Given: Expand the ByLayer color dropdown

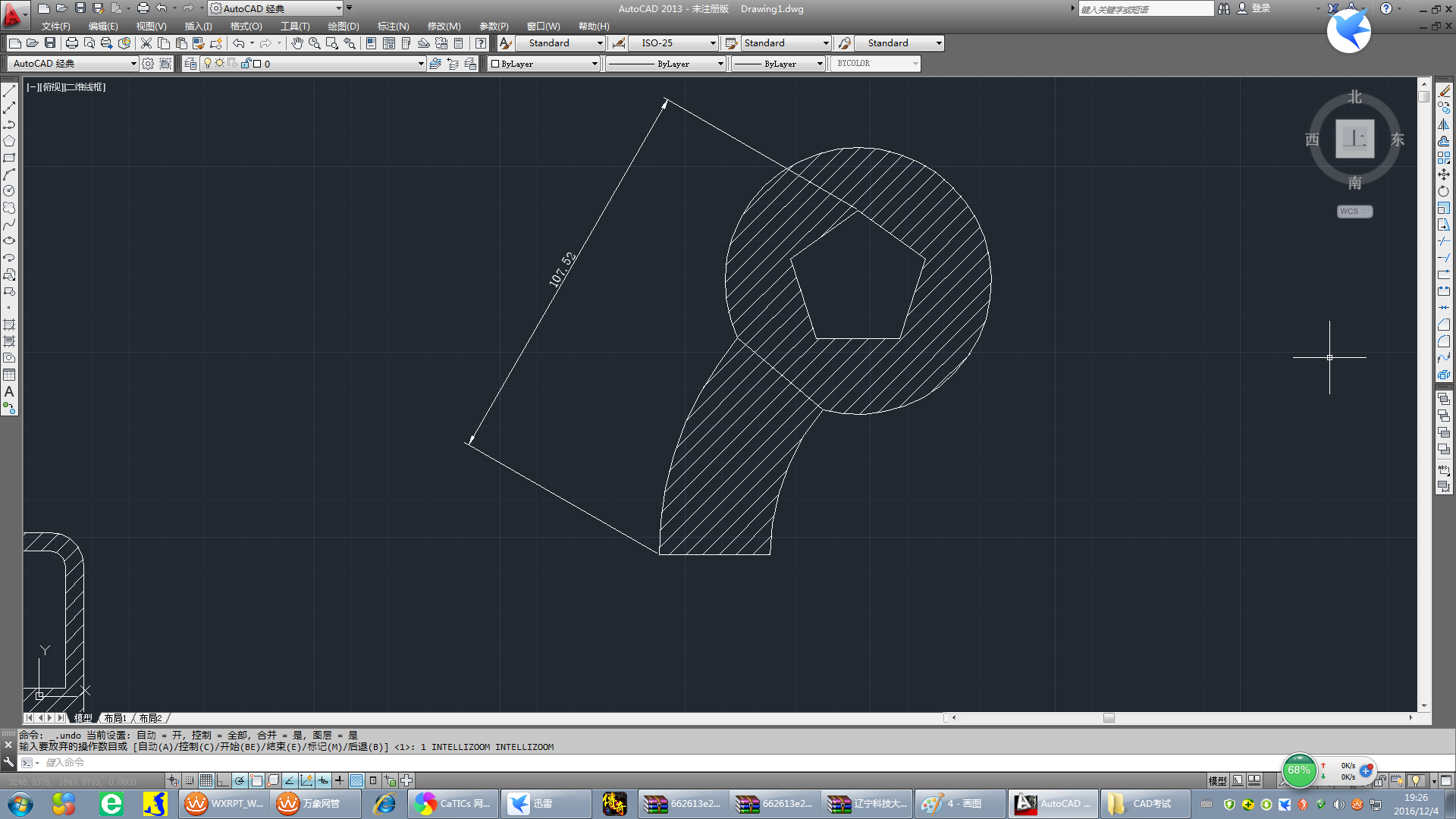Looking at the screenshot, I should point(595,64).
